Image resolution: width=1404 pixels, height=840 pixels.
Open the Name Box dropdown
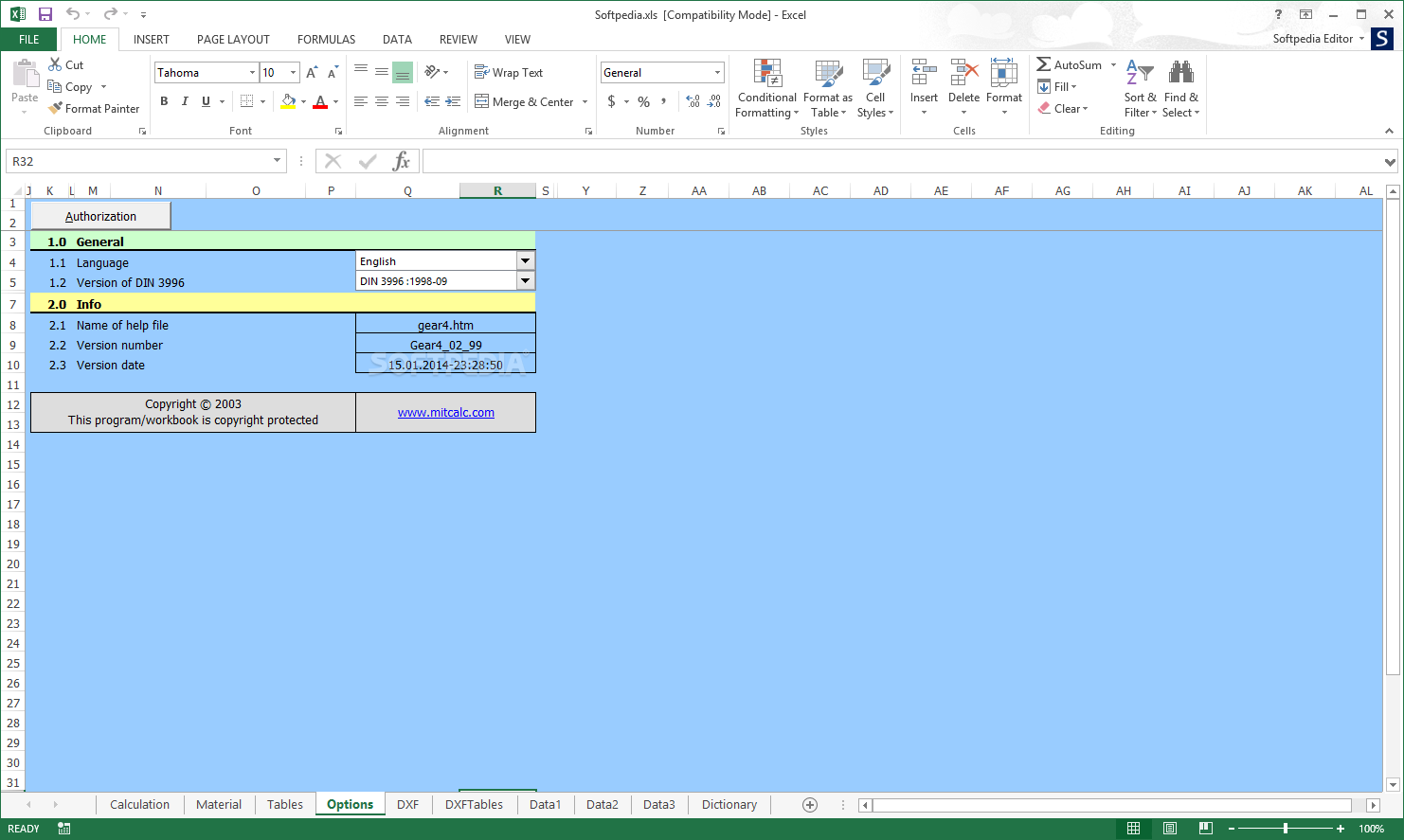click(278, 161)
